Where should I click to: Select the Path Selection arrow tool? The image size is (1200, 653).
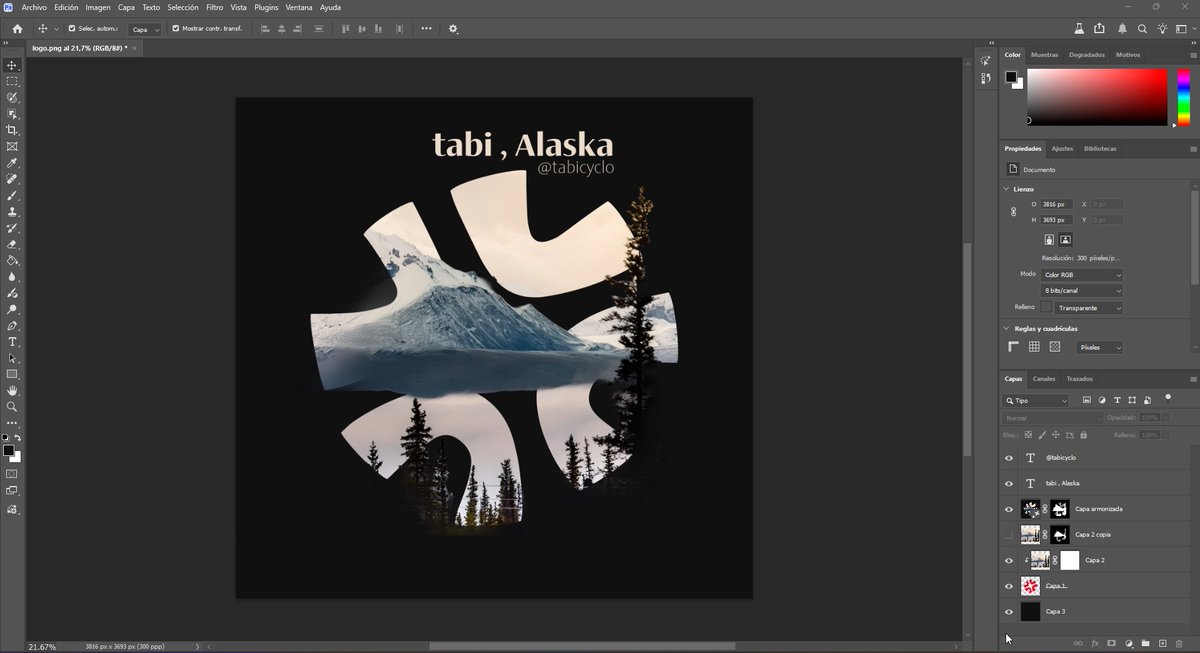12,358
